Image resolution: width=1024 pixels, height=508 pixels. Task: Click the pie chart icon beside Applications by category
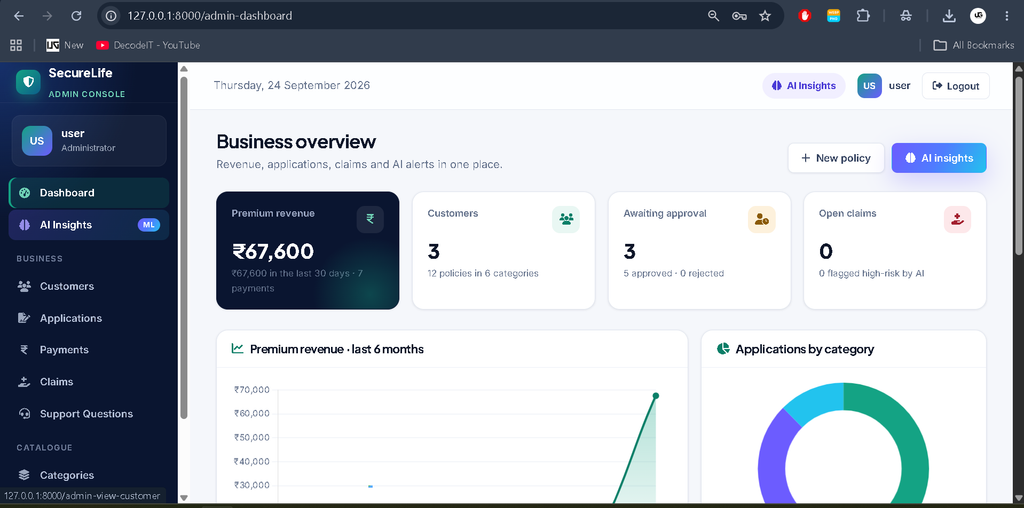(x=723, y=349)
